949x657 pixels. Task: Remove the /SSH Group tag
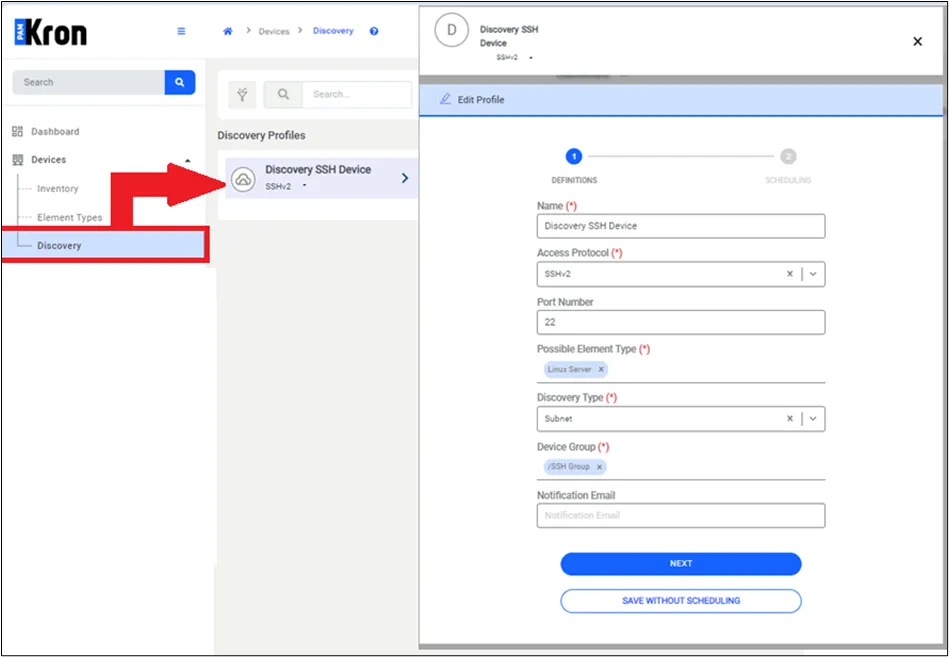(599, 467)
